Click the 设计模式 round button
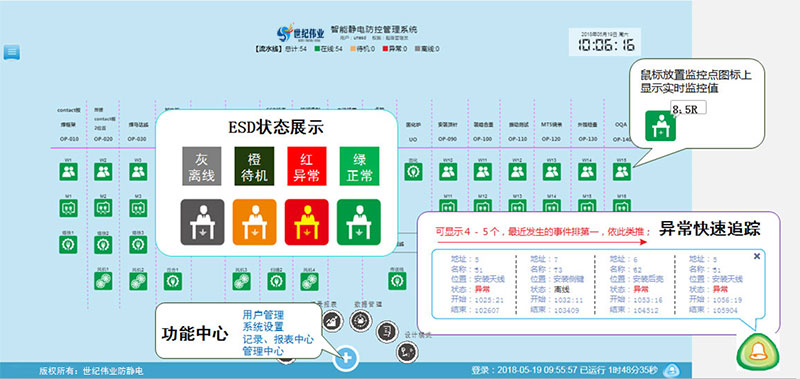This screenshot has width=800, height=379. point(407,352)
